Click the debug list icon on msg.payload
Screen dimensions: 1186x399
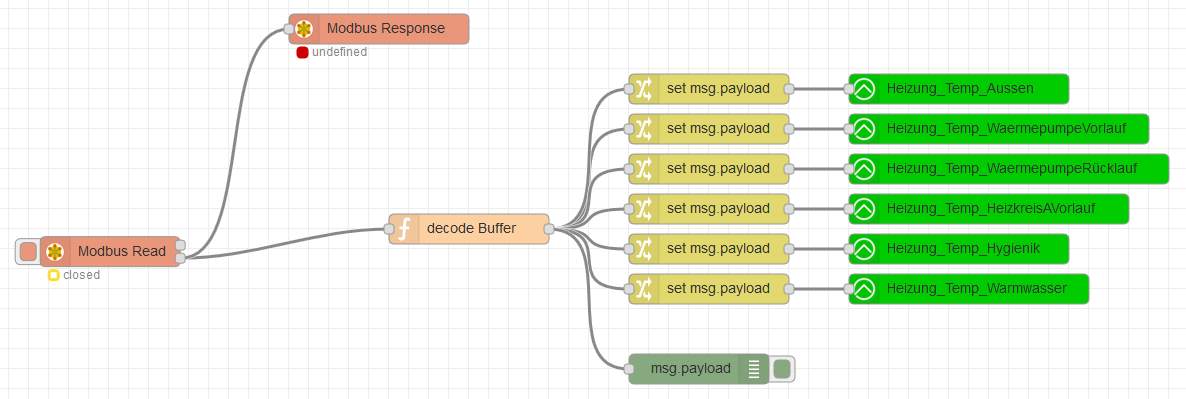click(x=753, y=369)
